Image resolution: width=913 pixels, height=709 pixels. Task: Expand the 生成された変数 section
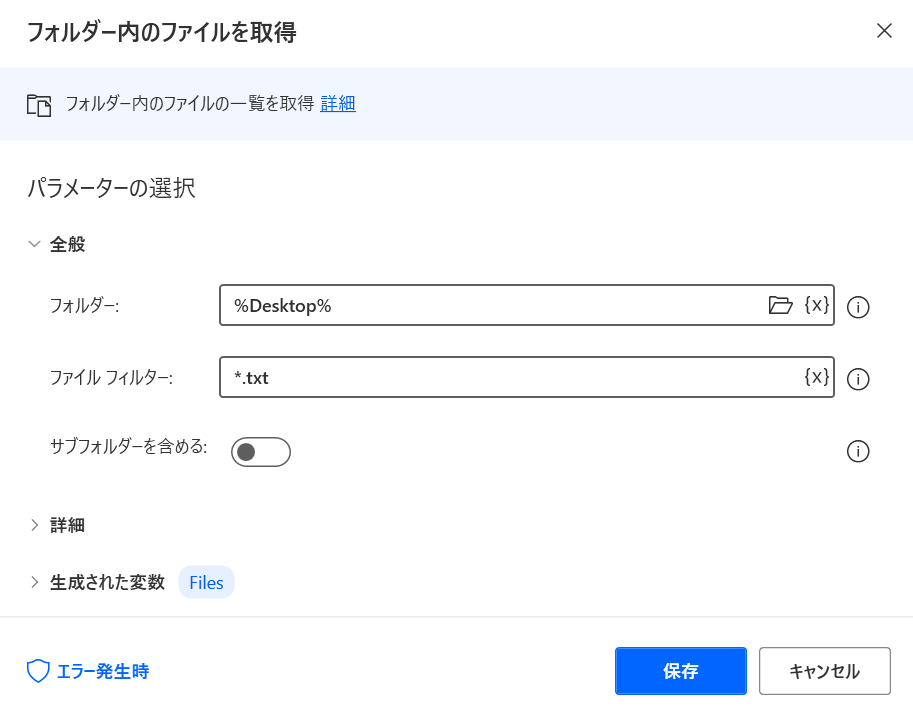(x=97, y=582)
